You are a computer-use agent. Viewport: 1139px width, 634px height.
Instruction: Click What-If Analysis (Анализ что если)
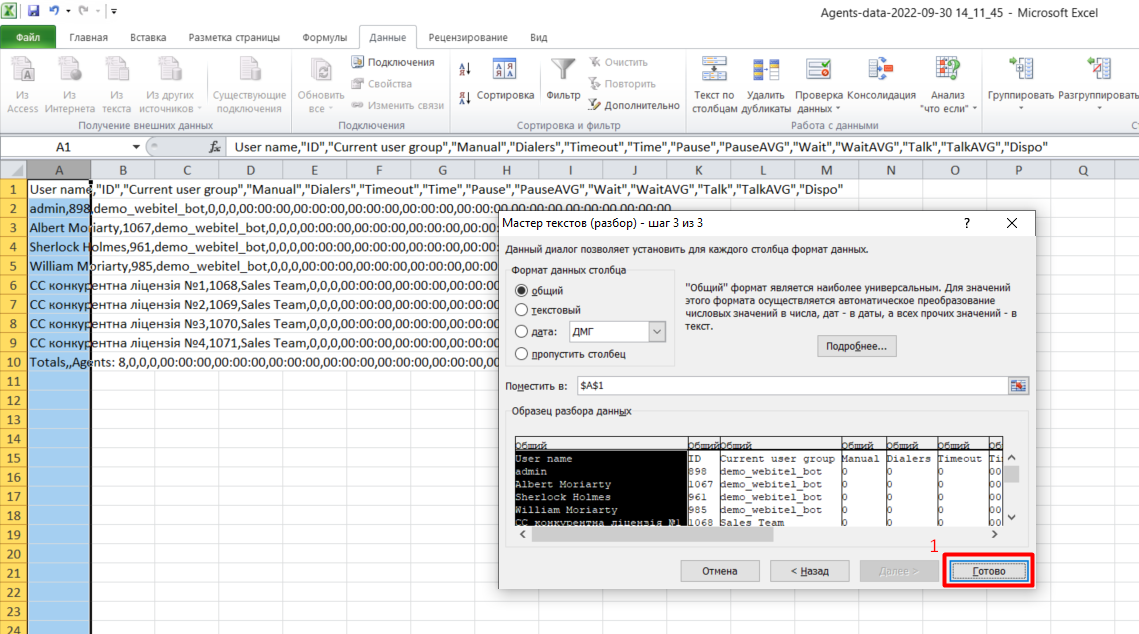click(x=948, y=86)
